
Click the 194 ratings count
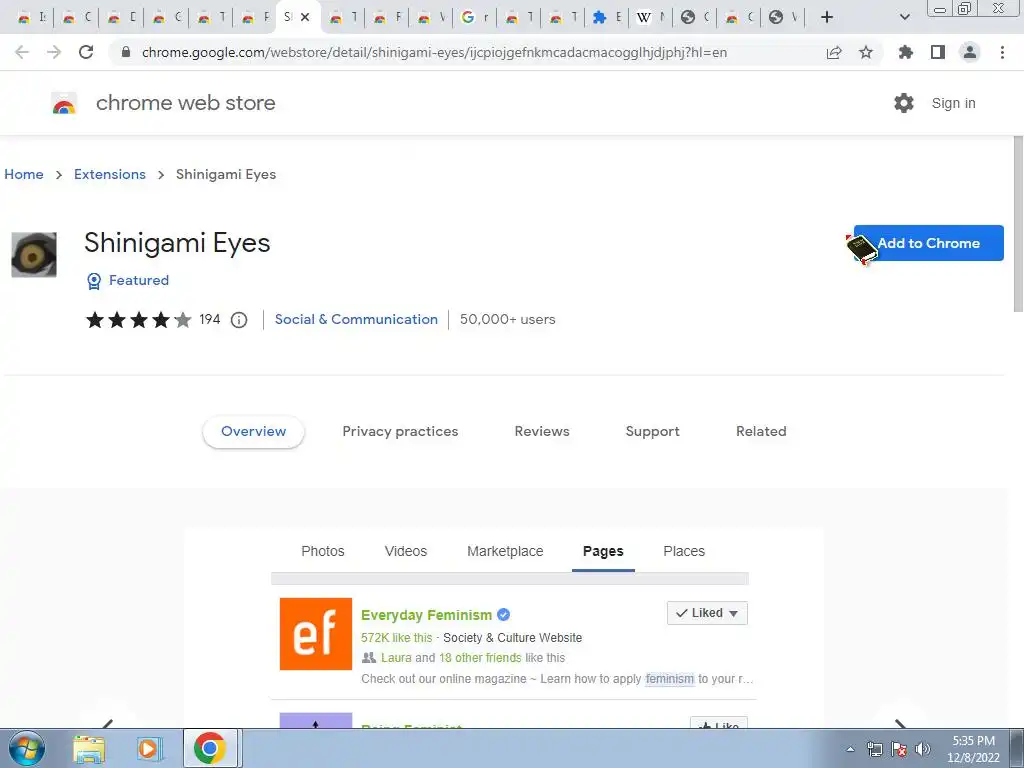coord(210,319)
